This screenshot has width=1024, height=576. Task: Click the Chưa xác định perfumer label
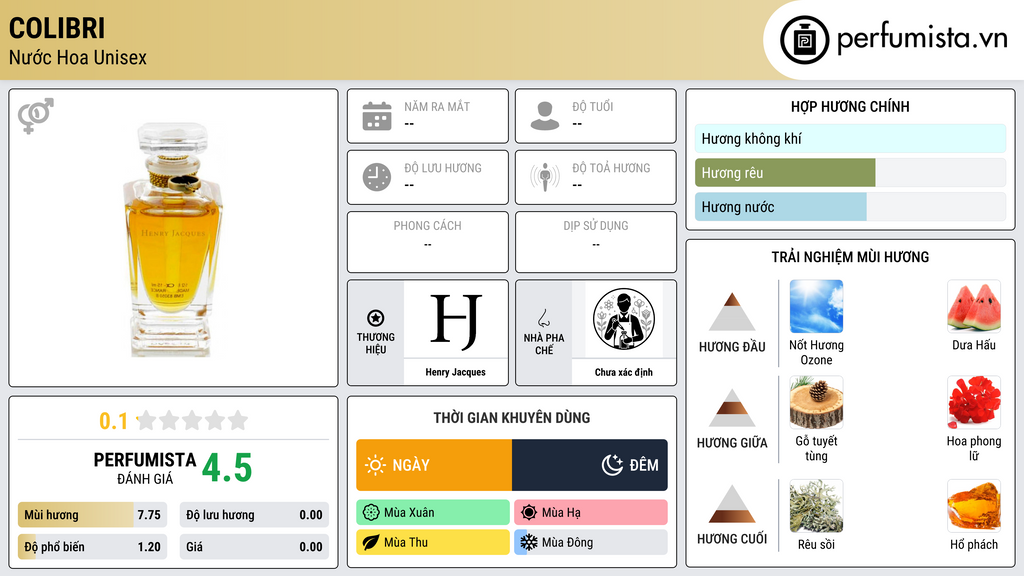coord(623,372)
